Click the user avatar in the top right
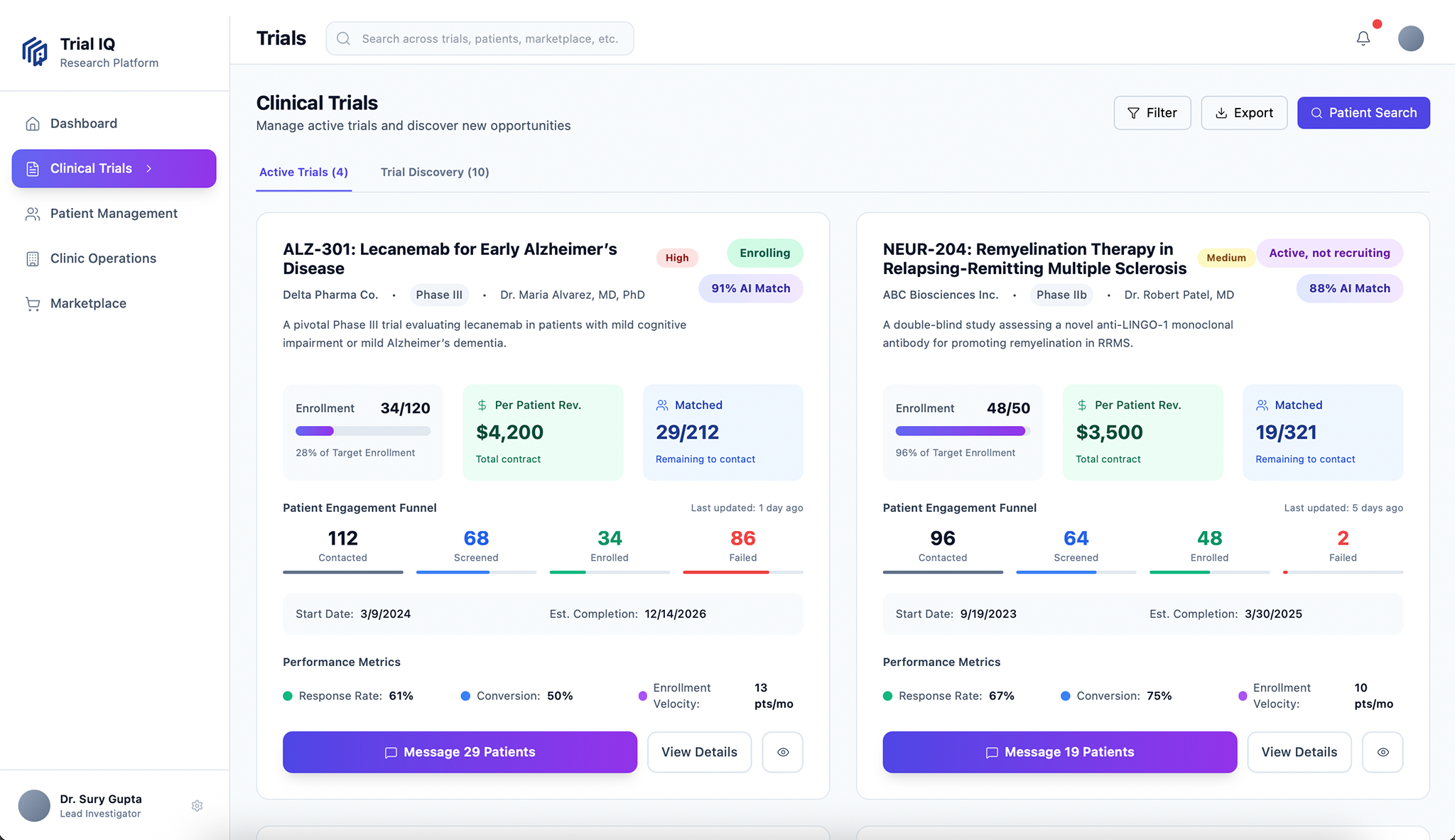 point(1411,38)
